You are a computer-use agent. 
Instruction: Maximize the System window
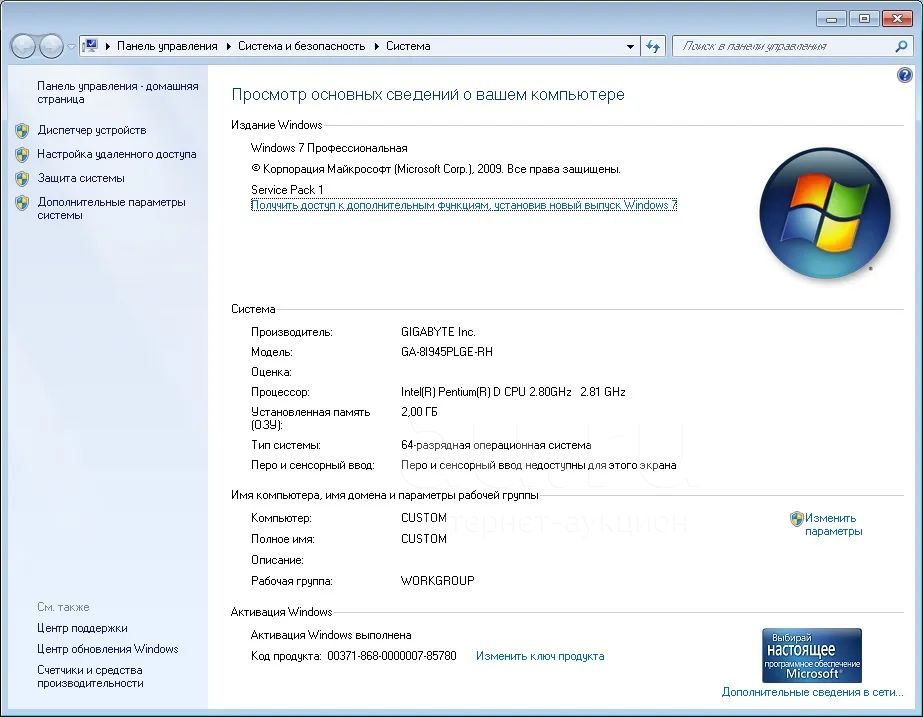click(864, 19)
